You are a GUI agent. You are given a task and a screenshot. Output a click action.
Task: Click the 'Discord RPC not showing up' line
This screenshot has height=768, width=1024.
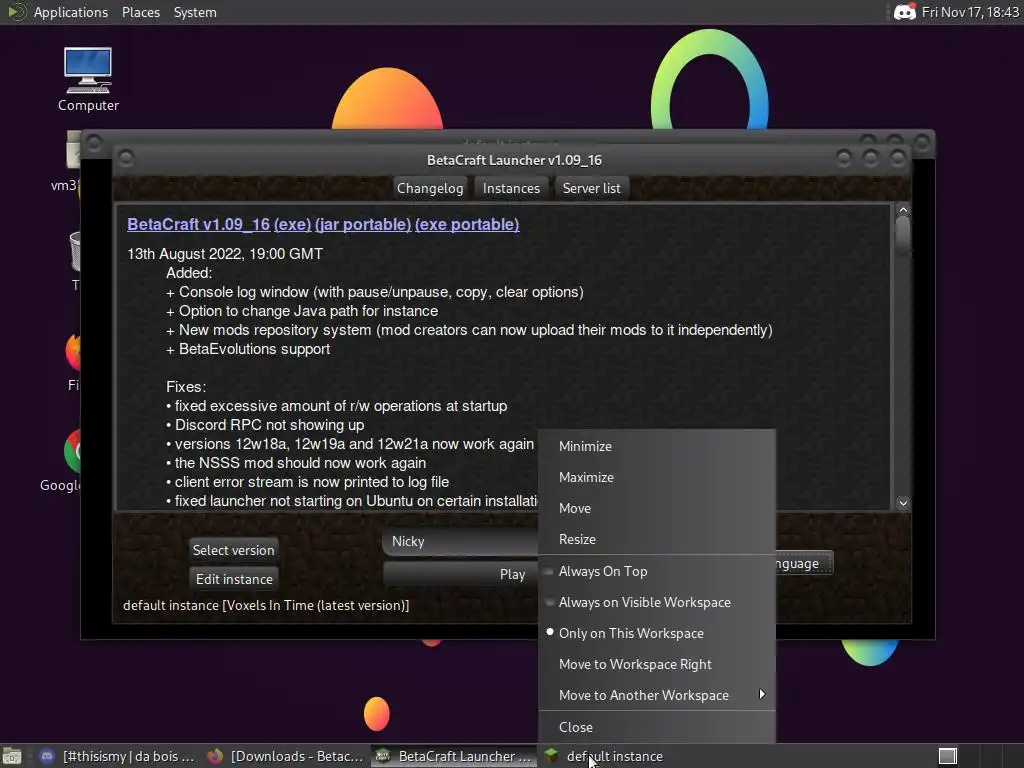(265, 425)
